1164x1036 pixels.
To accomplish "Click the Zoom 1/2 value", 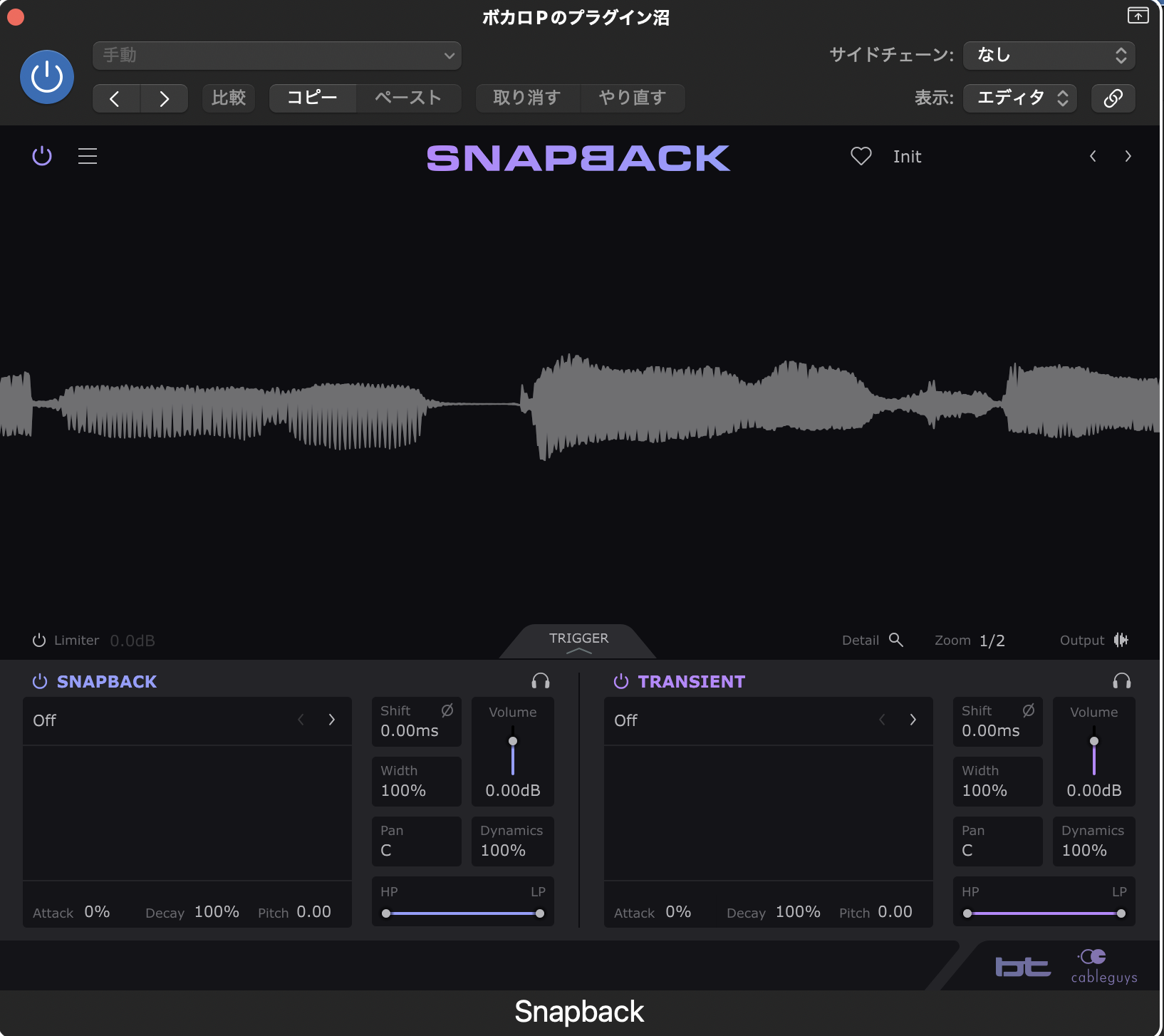I will [992, 641].
